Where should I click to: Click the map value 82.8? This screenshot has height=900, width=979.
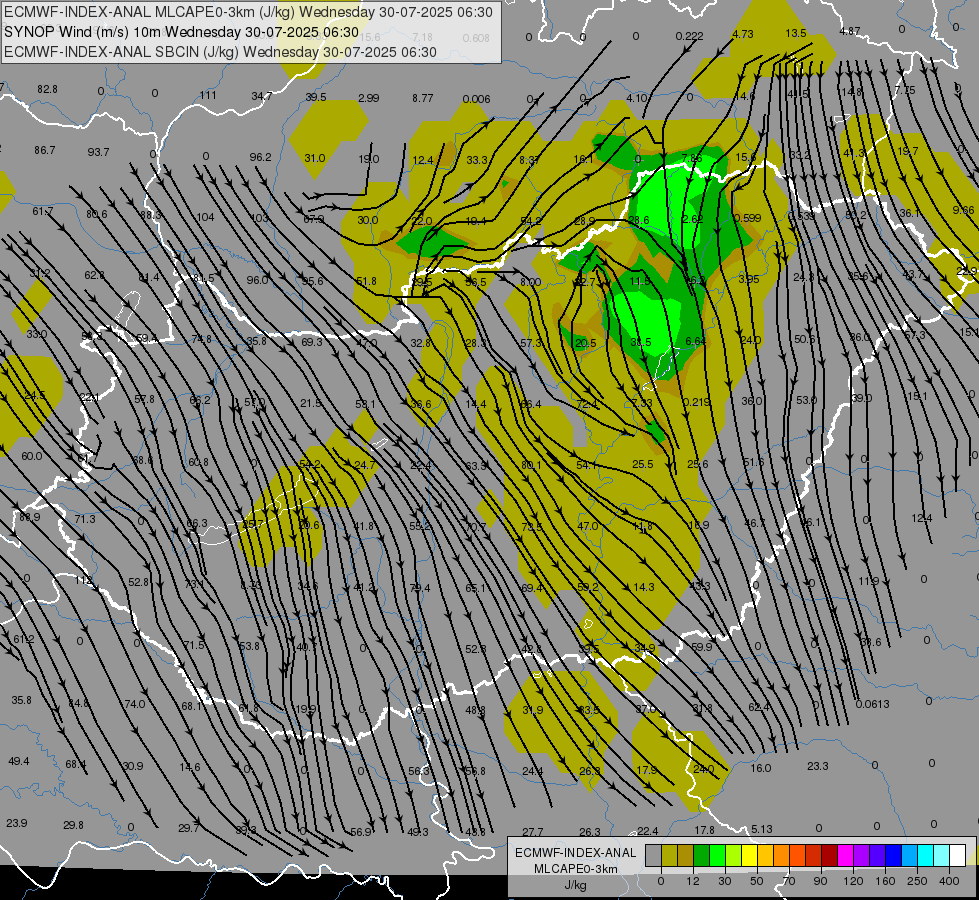[47, 89]
